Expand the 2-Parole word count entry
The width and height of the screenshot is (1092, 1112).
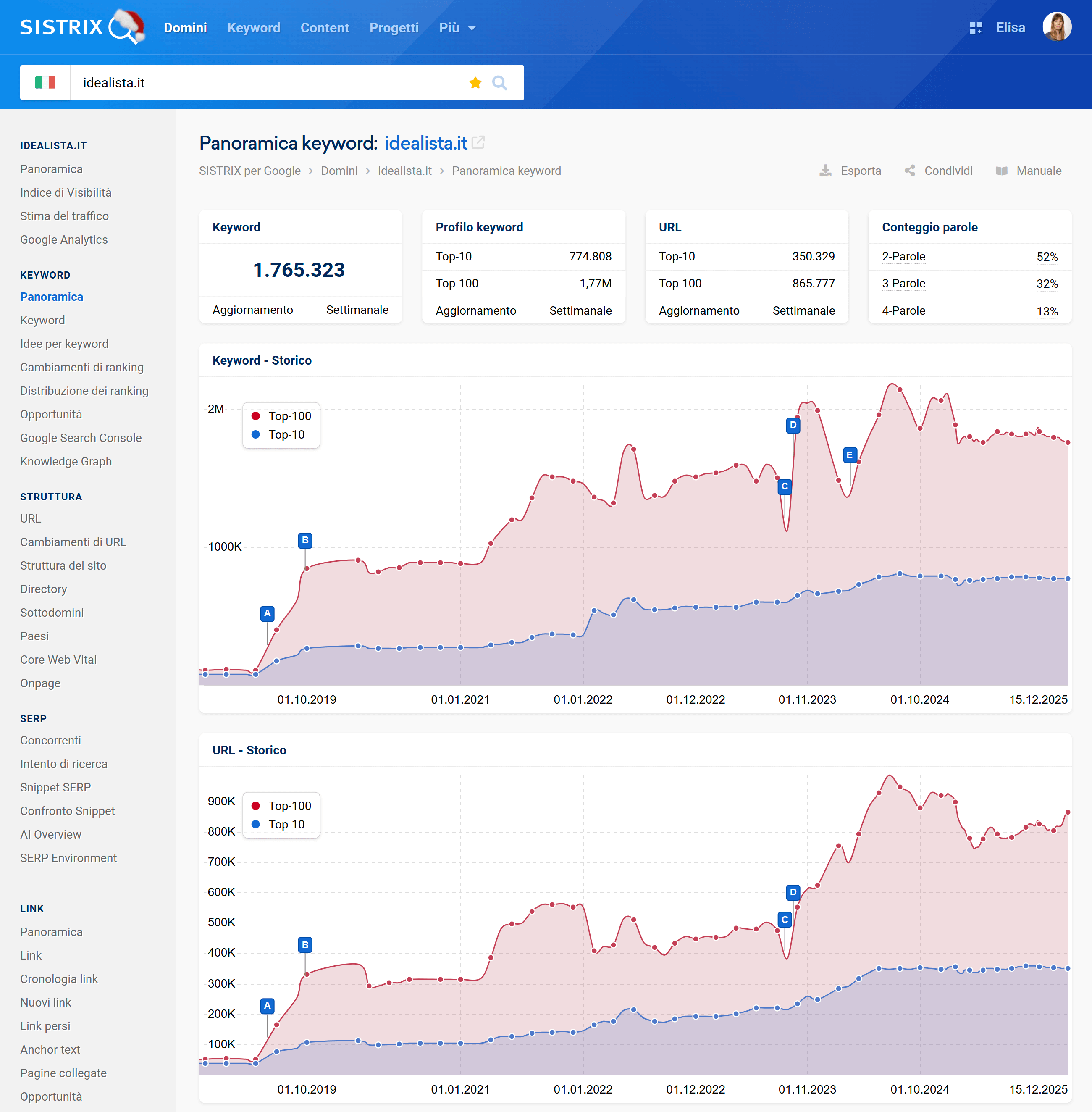click(x=903, y=257)
